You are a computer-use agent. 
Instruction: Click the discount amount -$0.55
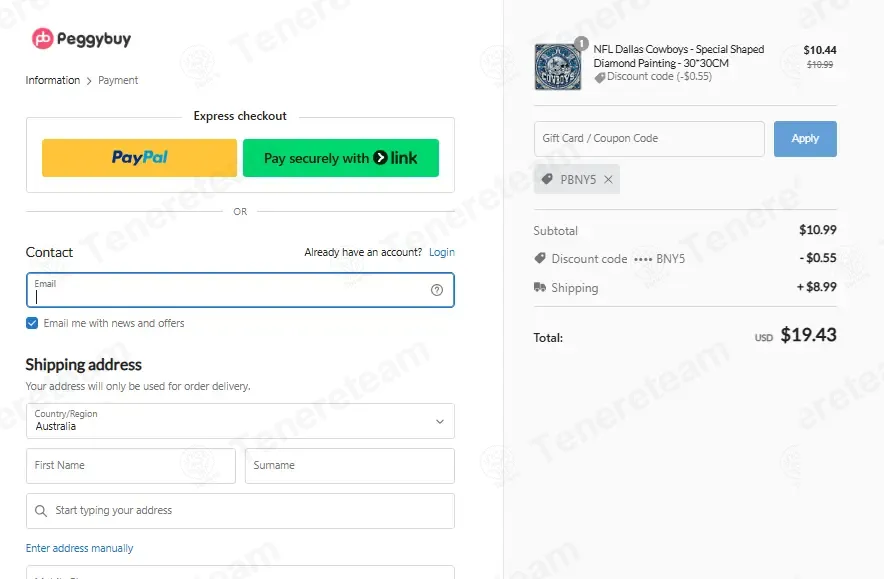[817, 258]
